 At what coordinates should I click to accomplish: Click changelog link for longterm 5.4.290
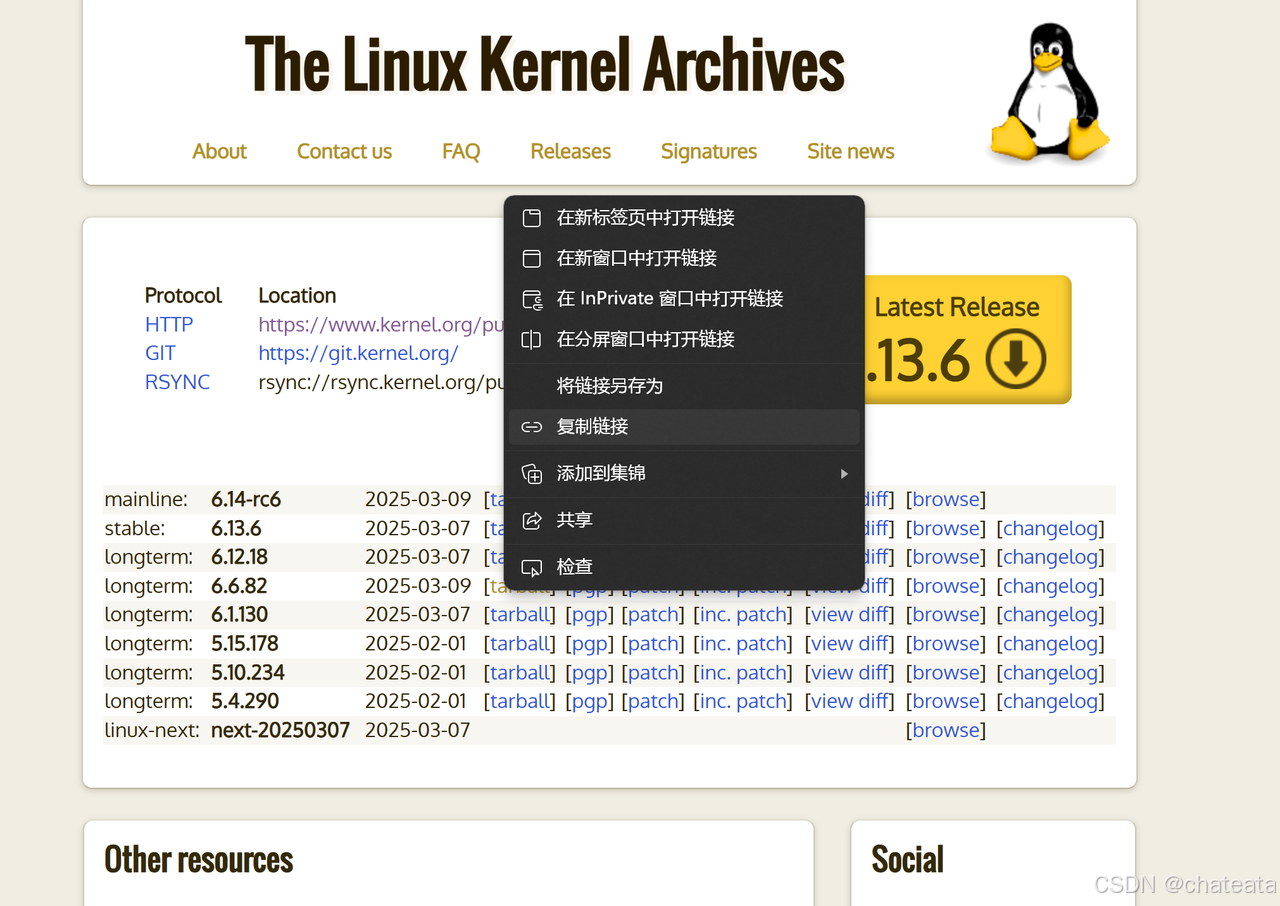click(x=1051, y=702)
